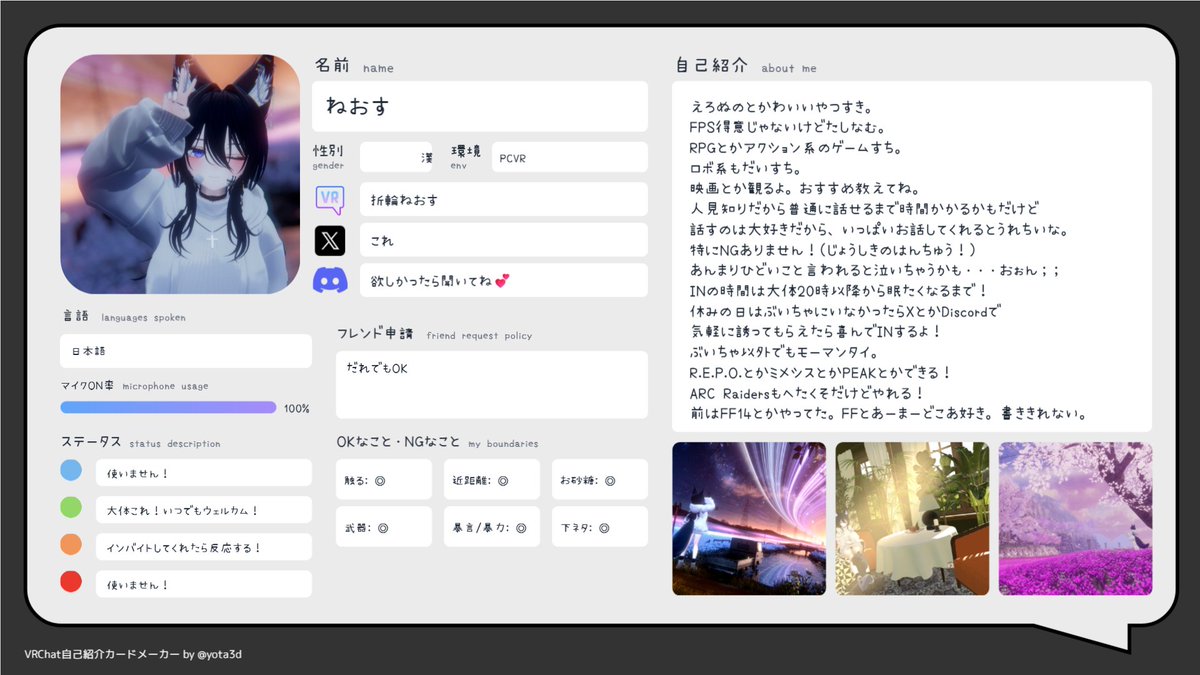Click the line mentioning FF14
This screenshot has width=1200, height=675.
[889, 412]
